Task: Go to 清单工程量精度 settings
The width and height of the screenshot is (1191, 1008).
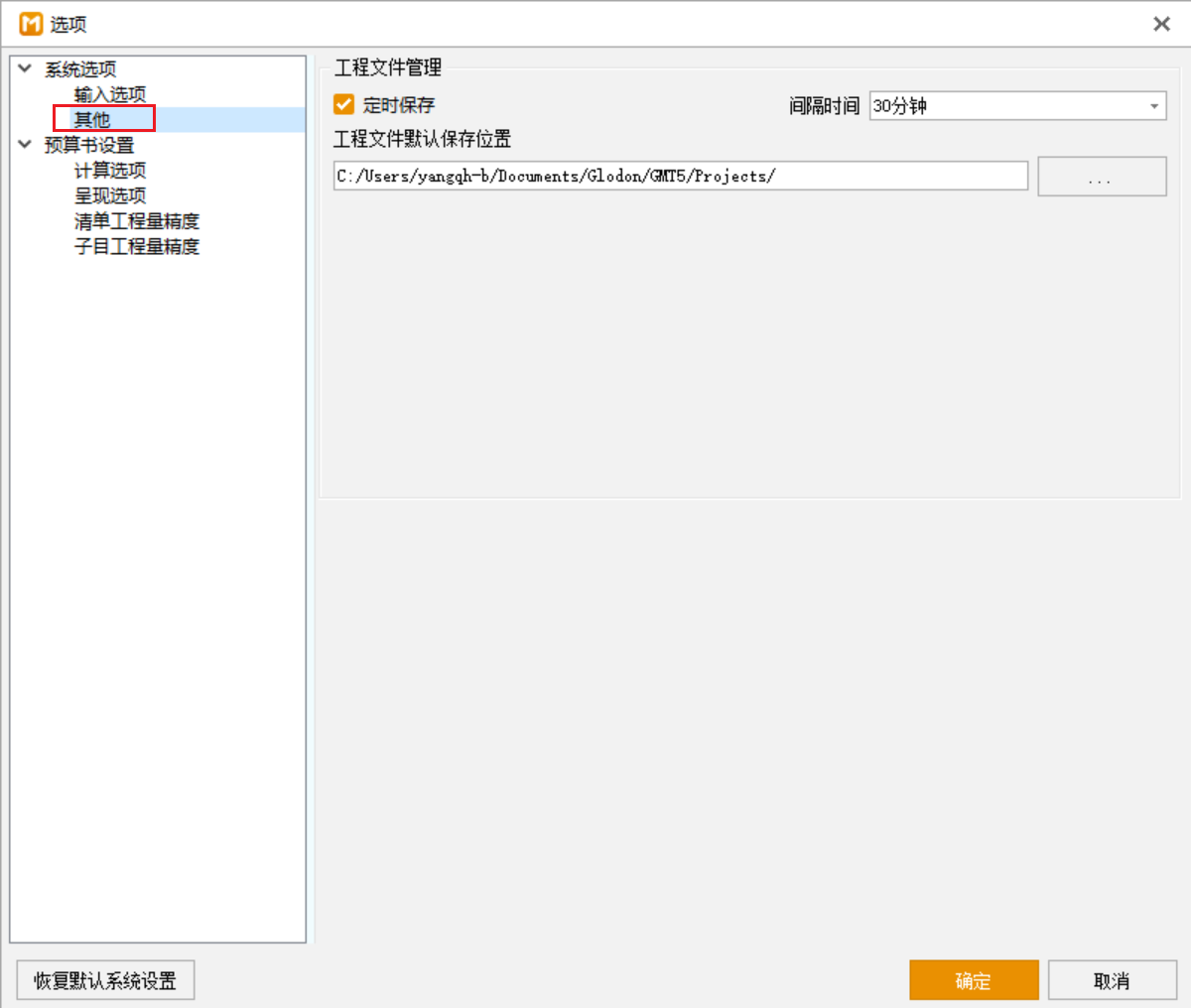Action: (137, 221)
